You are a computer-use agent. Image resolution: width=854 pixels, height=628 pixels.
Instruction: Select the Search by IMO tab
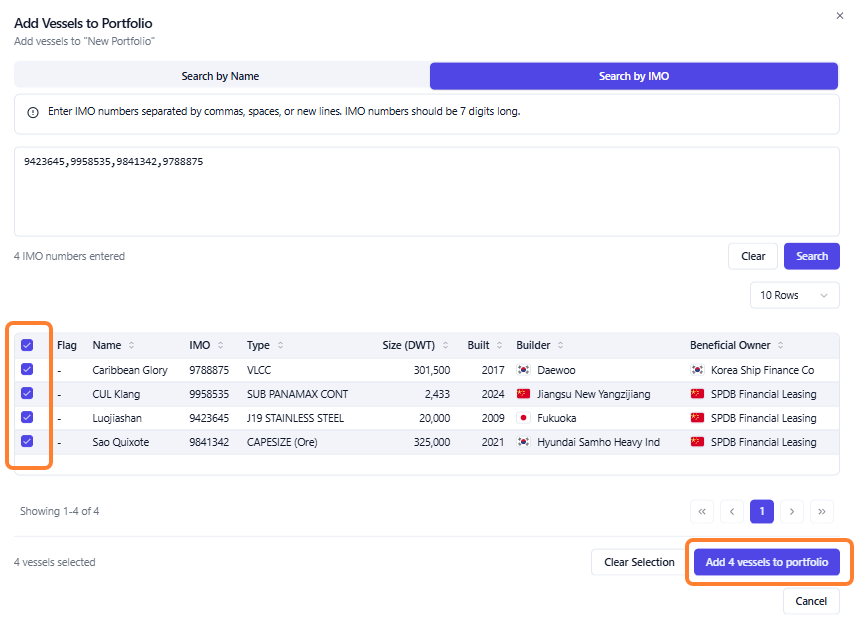click(634, 76)
